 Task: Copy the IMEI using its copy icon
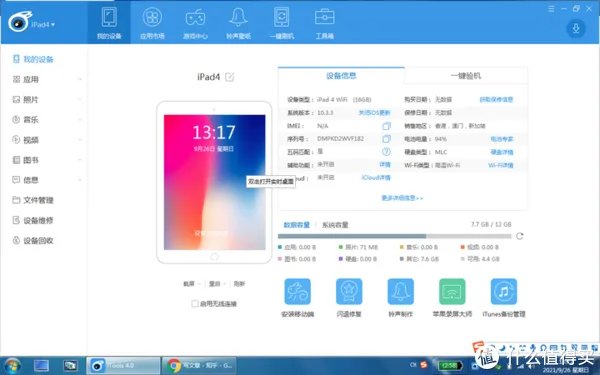(386, 126)
